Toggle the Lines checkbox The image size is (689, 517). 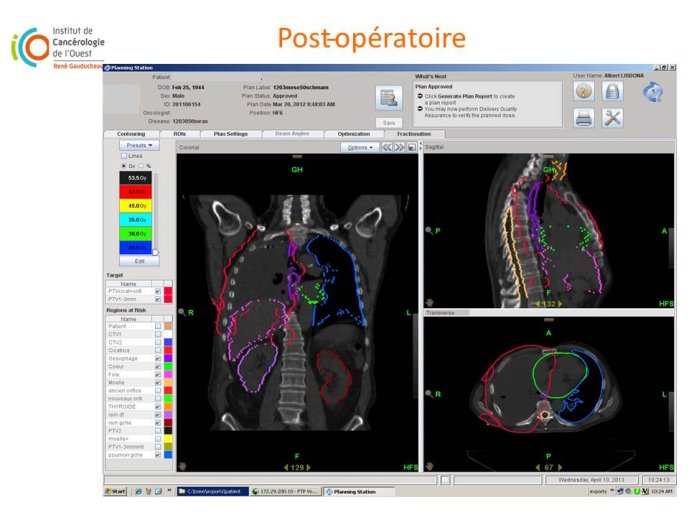[x=124, y=156]
